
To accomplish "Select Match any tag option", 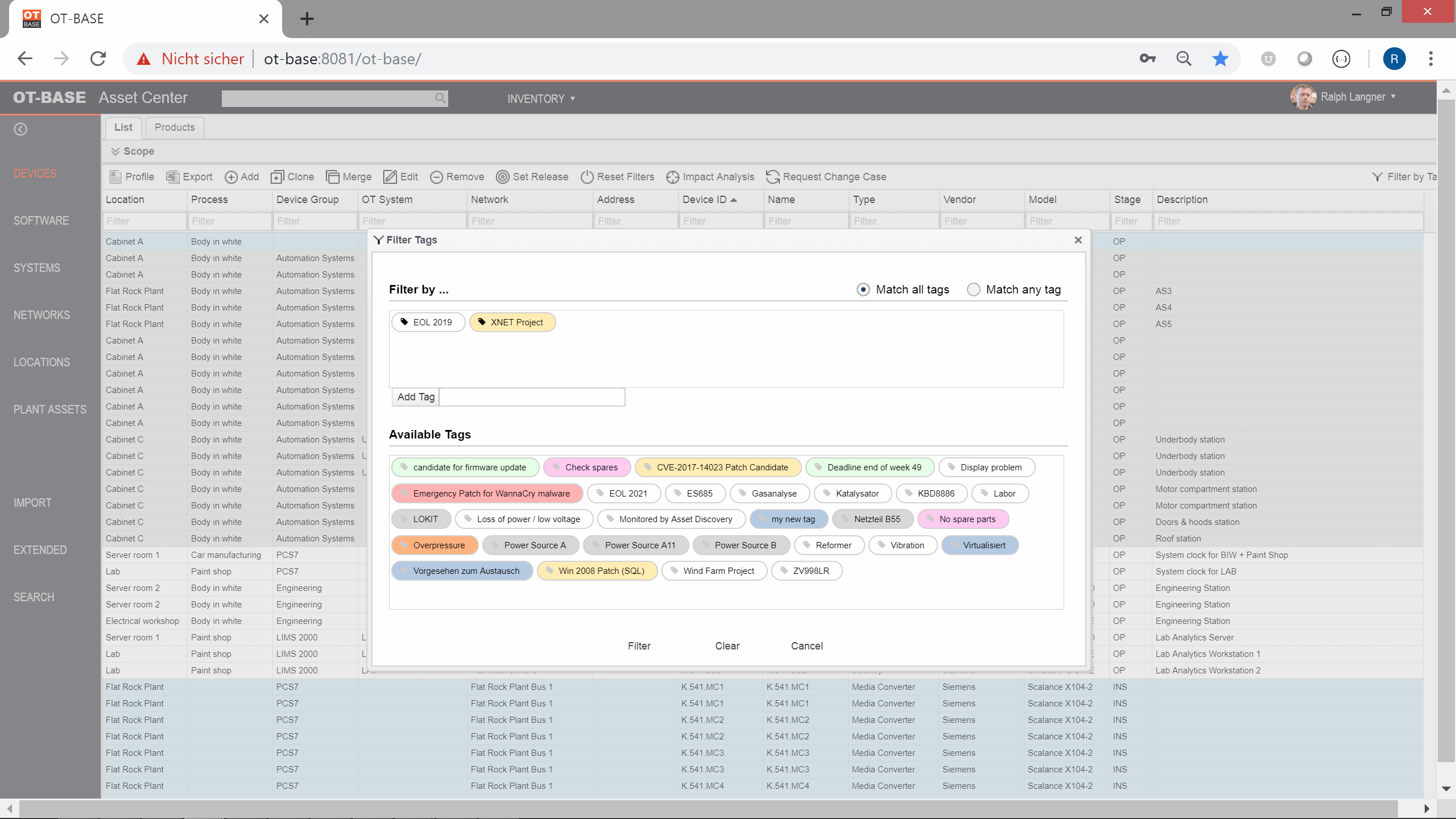I will (x=974, y=289).
